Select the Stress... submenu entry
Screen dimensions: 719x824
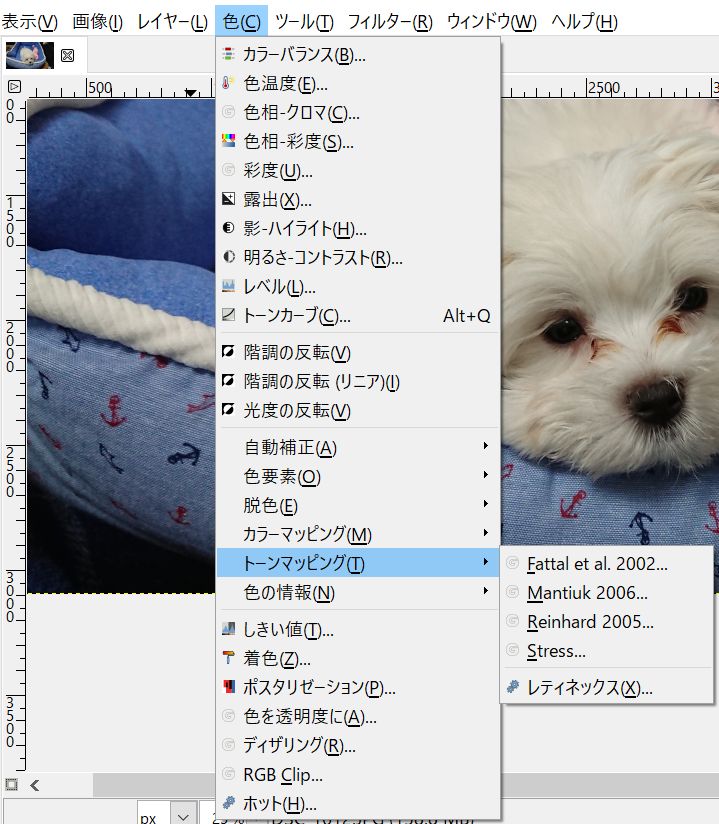point(607,651)
